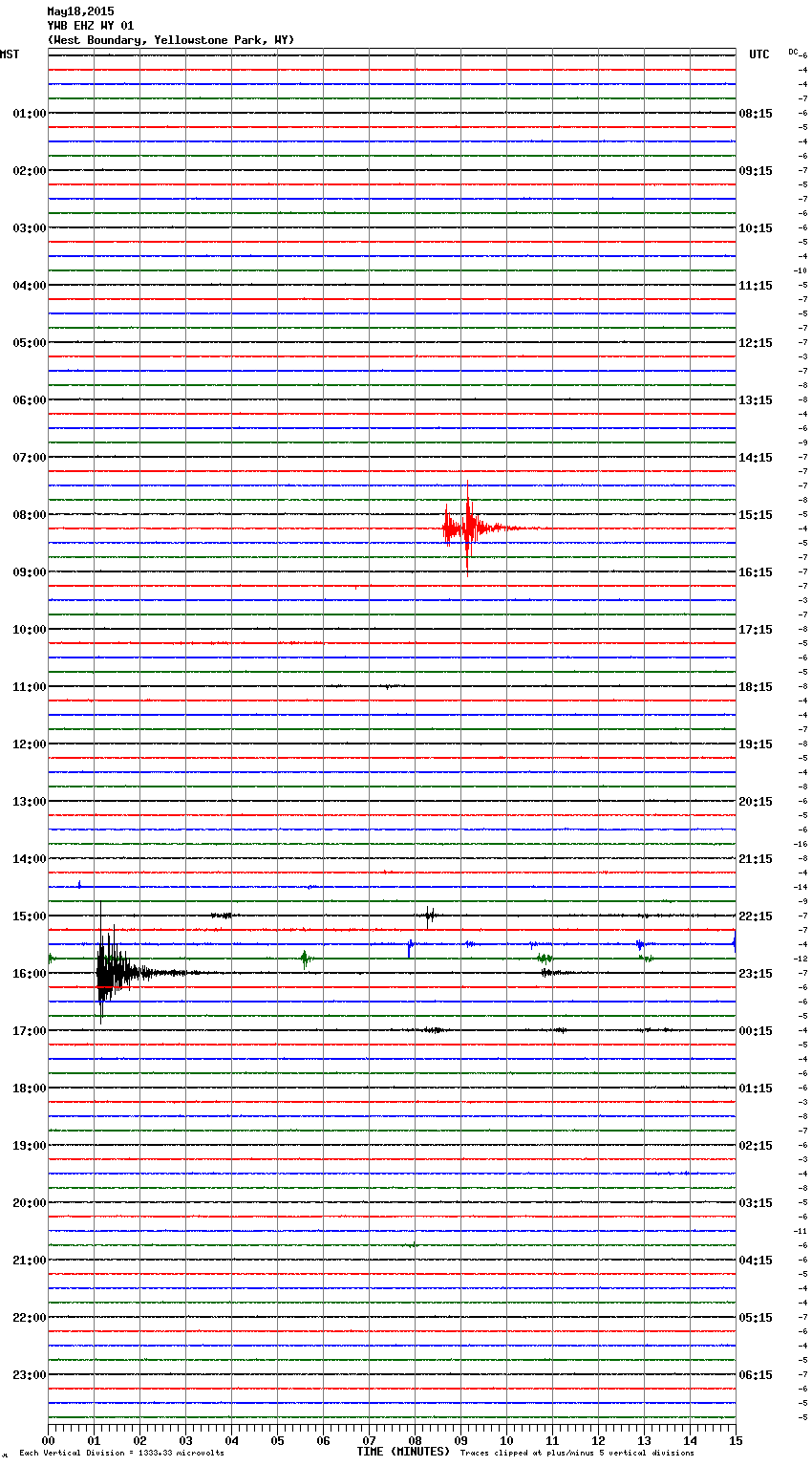Select the 09:00 MST row label
The width and height of the screenshot is (812, 1466).
(29, 572)
